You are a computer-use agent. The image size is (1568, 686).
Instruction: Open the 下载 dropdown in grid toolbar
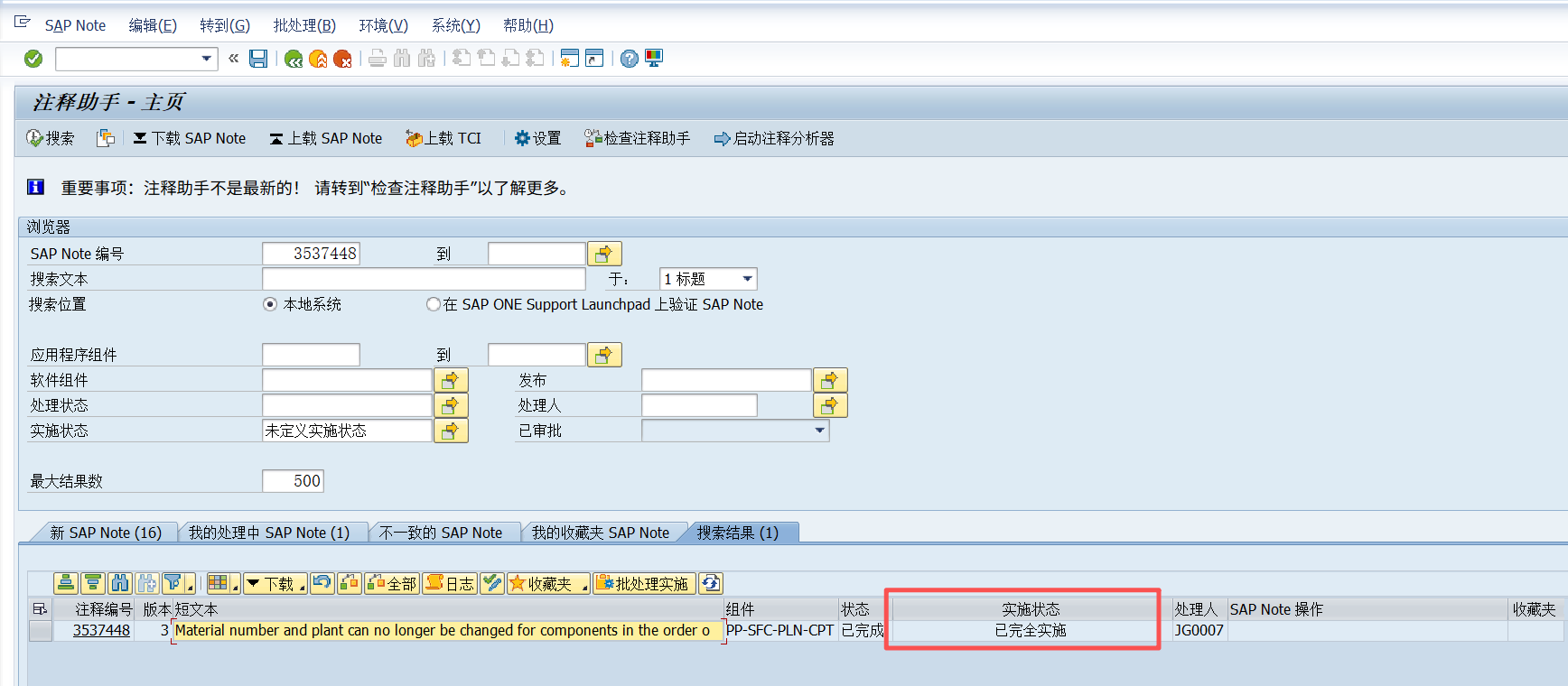[x=275, y=583]
